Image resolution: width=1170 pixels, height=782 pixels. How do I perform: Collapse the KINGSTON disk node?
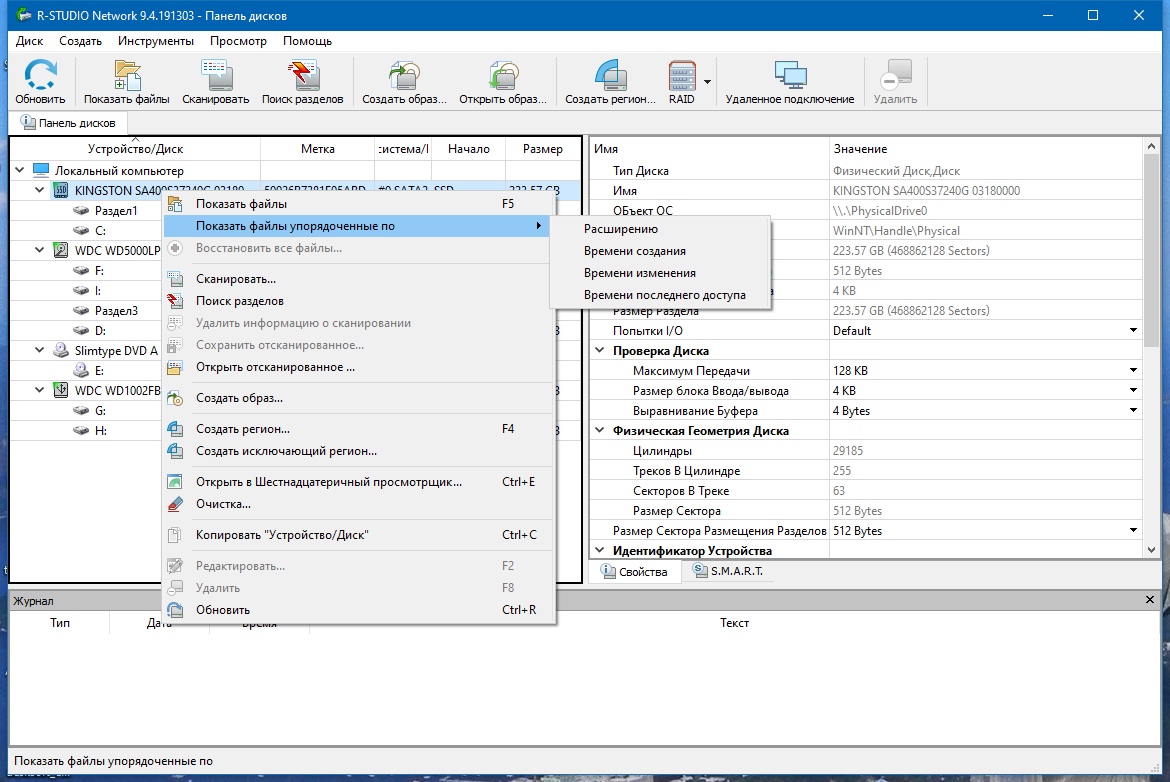(40, 190)
